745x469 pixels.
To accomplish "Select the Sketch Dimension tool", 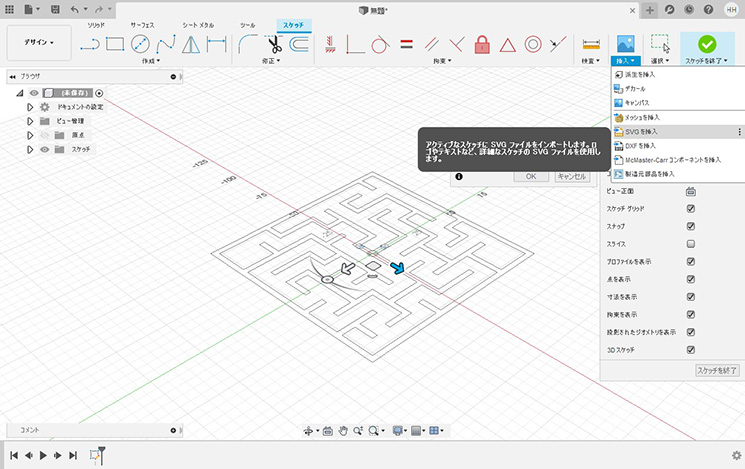I will coord(217,44).
